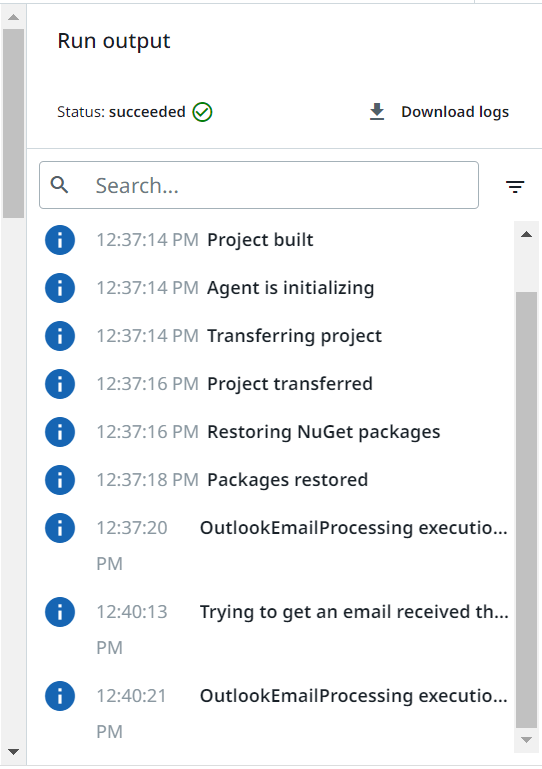
Task: Click the outer panel scroll up arrow
Action: [13, 18]
